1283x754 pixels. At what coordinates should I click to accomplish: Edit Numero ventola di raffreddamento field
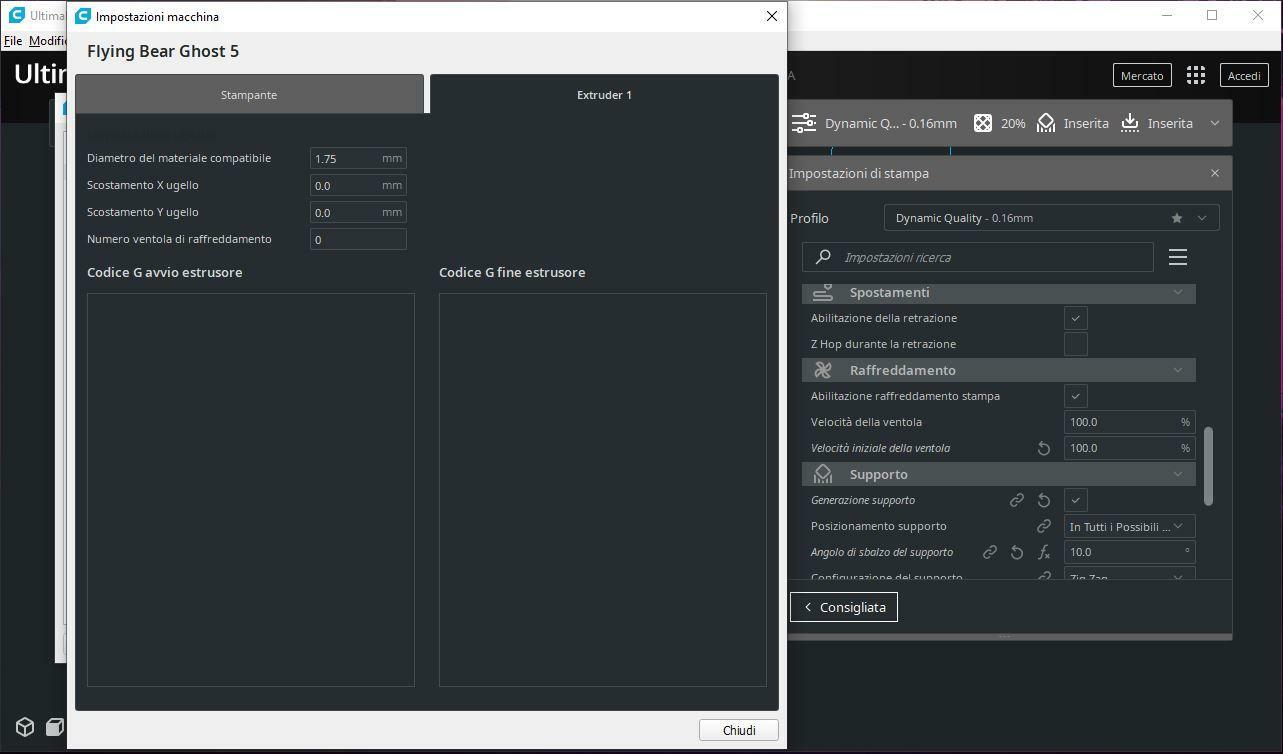[358, 239]
